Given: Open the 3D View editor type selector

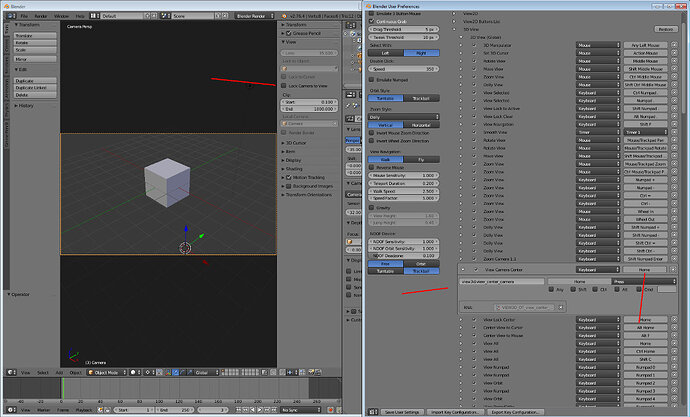Looking at the screenshot, I should pos(11,373).
